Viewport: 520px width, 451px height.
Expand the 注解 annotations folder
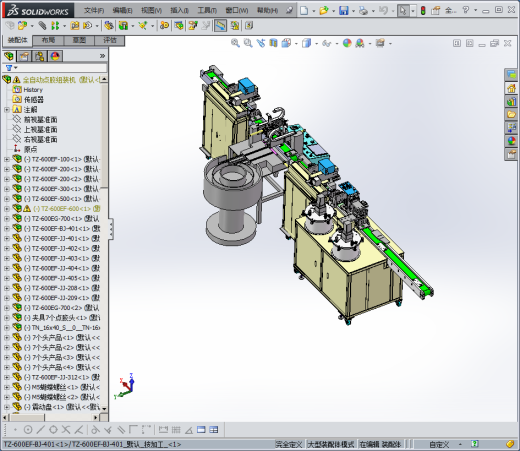[6, 110]
